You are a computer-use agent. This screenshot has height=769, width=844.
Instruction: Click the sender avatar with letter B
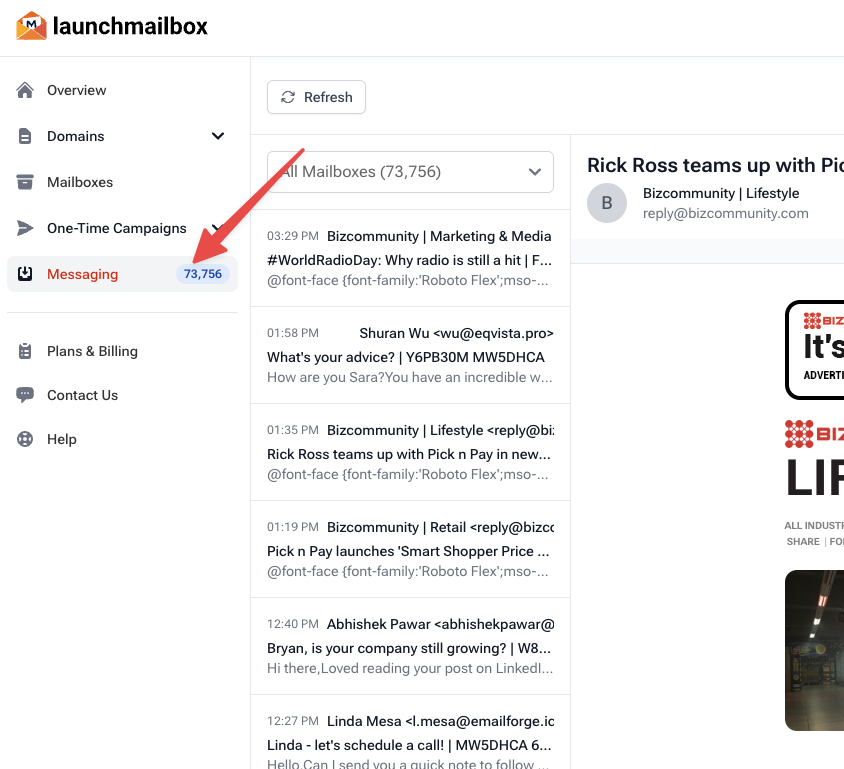607,203
